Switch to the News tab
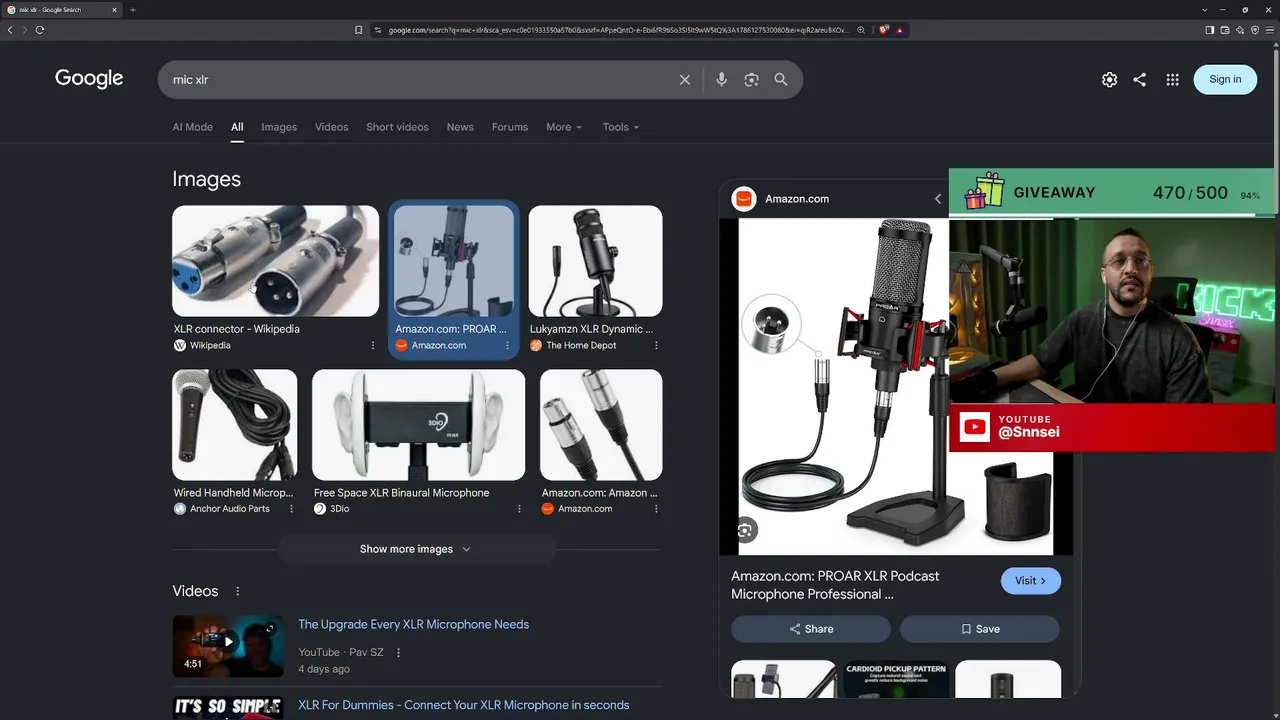The width and height of the screenshot is (1280, 720). pyautogui.click(x=460, y=127)
